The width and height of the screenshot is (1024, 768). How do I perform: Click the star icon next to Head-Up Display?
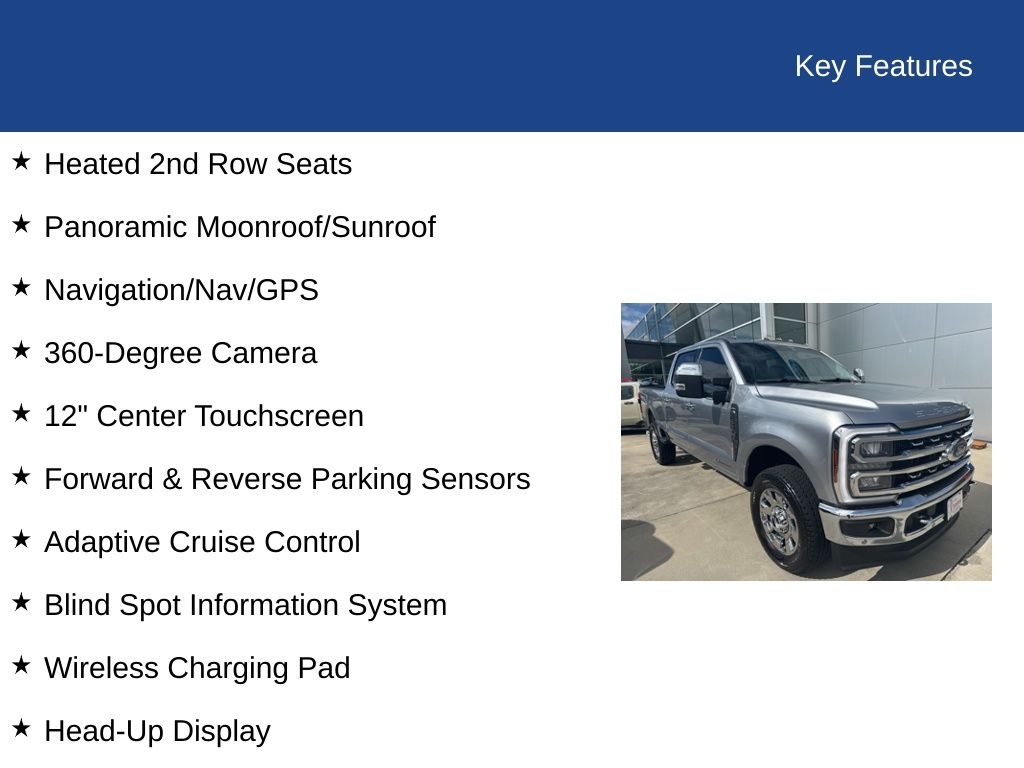pos(21,728)
